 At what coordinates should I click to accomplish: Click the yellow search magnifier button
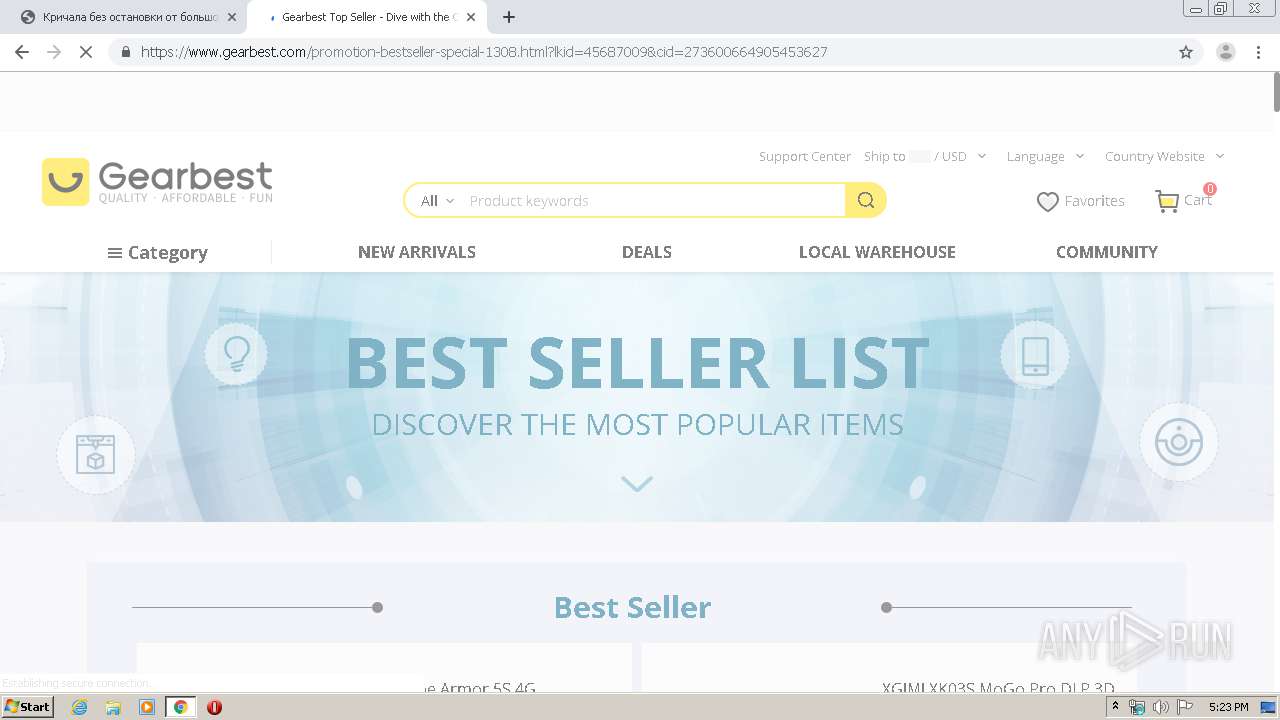coord(866,200)
